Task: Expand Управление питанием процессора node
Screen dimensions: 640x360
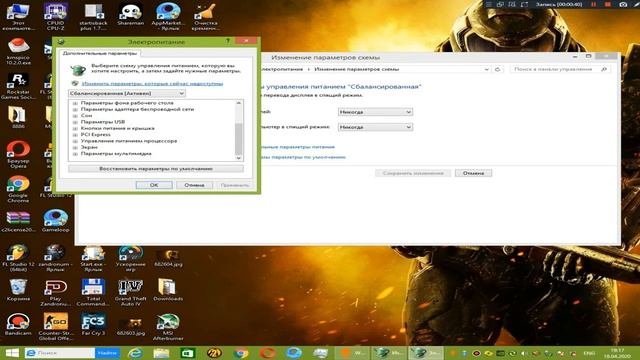Action: pyautogui.click(x=75, y=141)
